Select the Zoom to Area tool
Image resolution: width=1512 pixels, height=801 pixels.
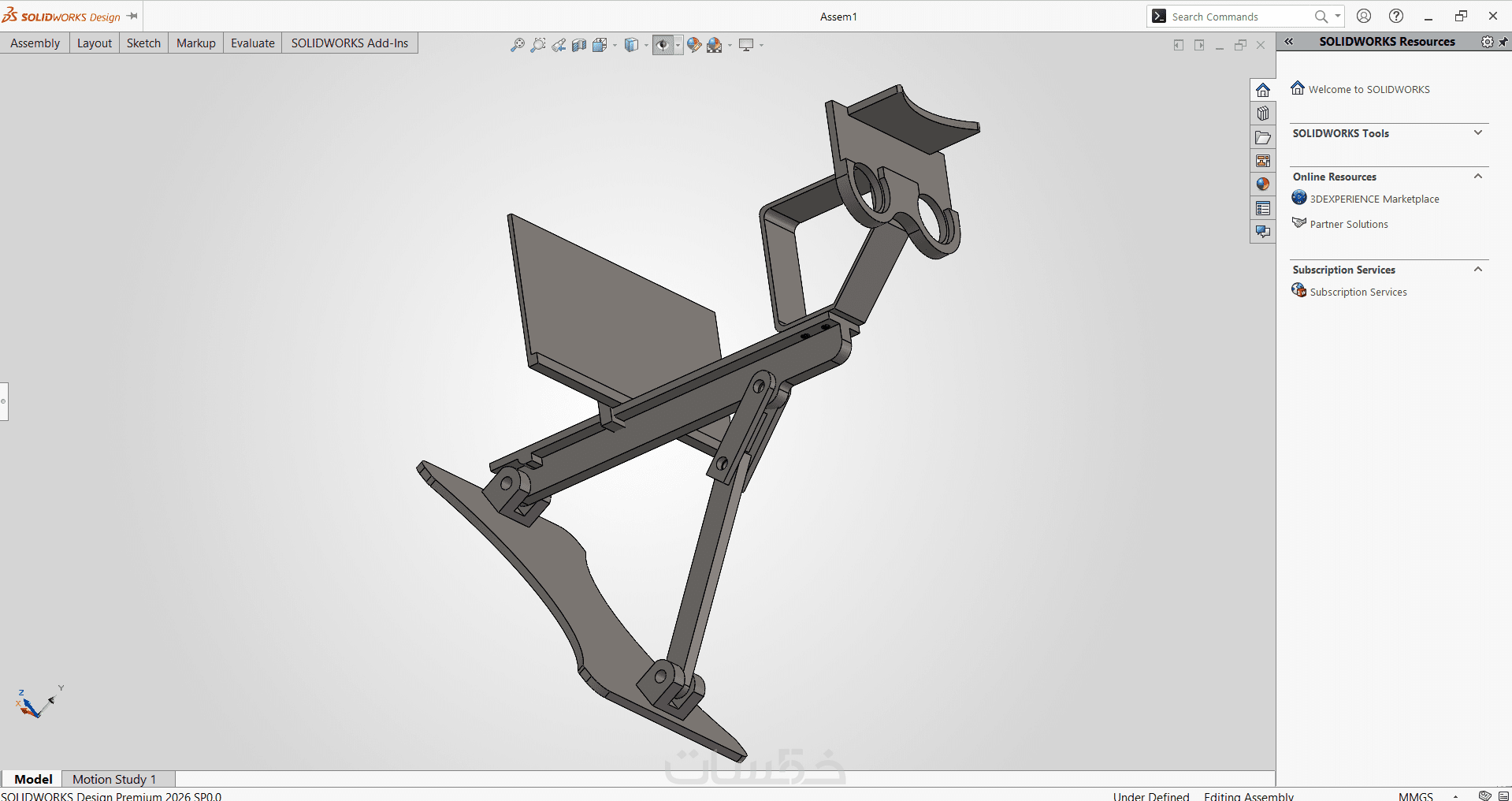tap(538, 45)
